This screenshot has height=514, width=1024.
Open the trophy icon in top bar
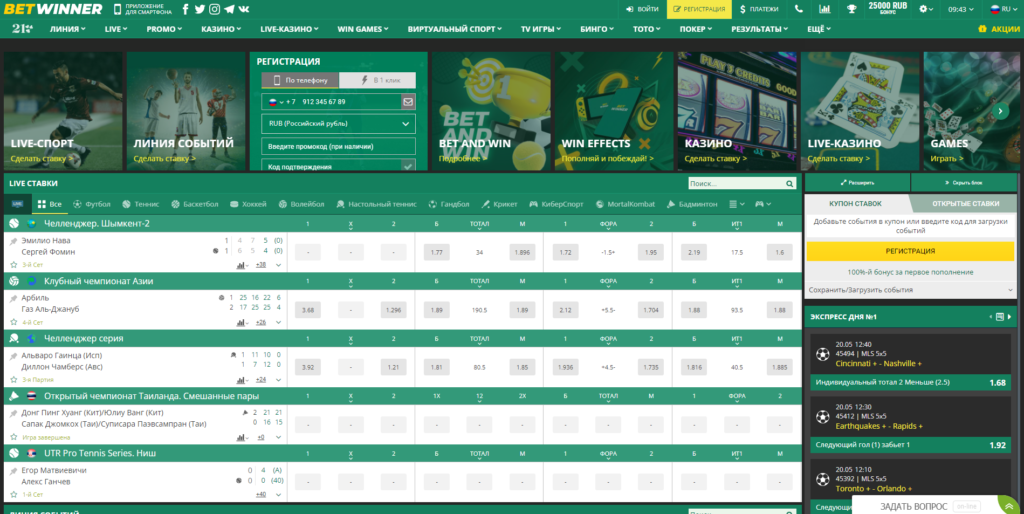click(851, 9)
